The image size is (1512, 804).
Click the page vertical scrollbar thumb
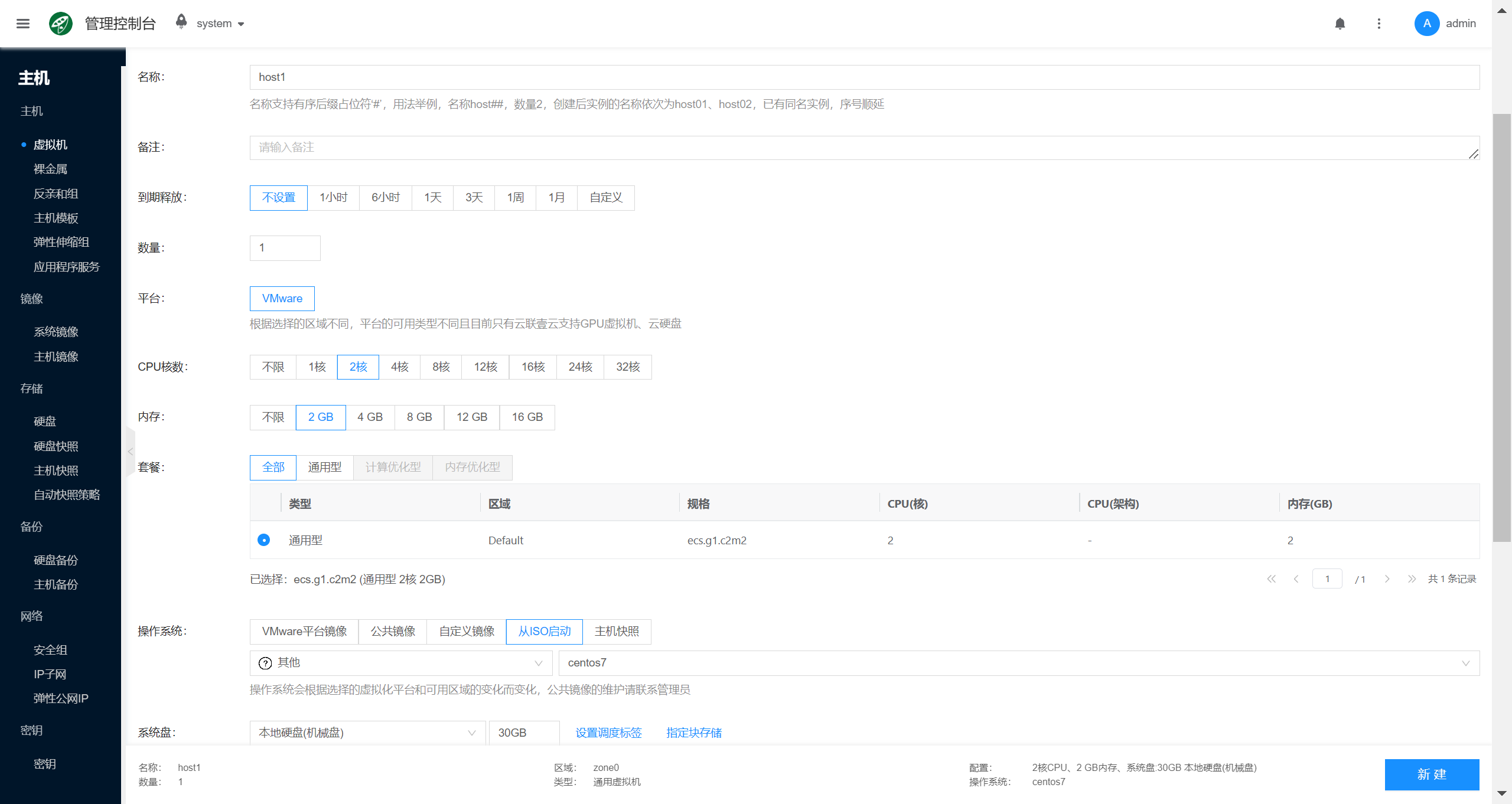click(x=1501, y=328)
